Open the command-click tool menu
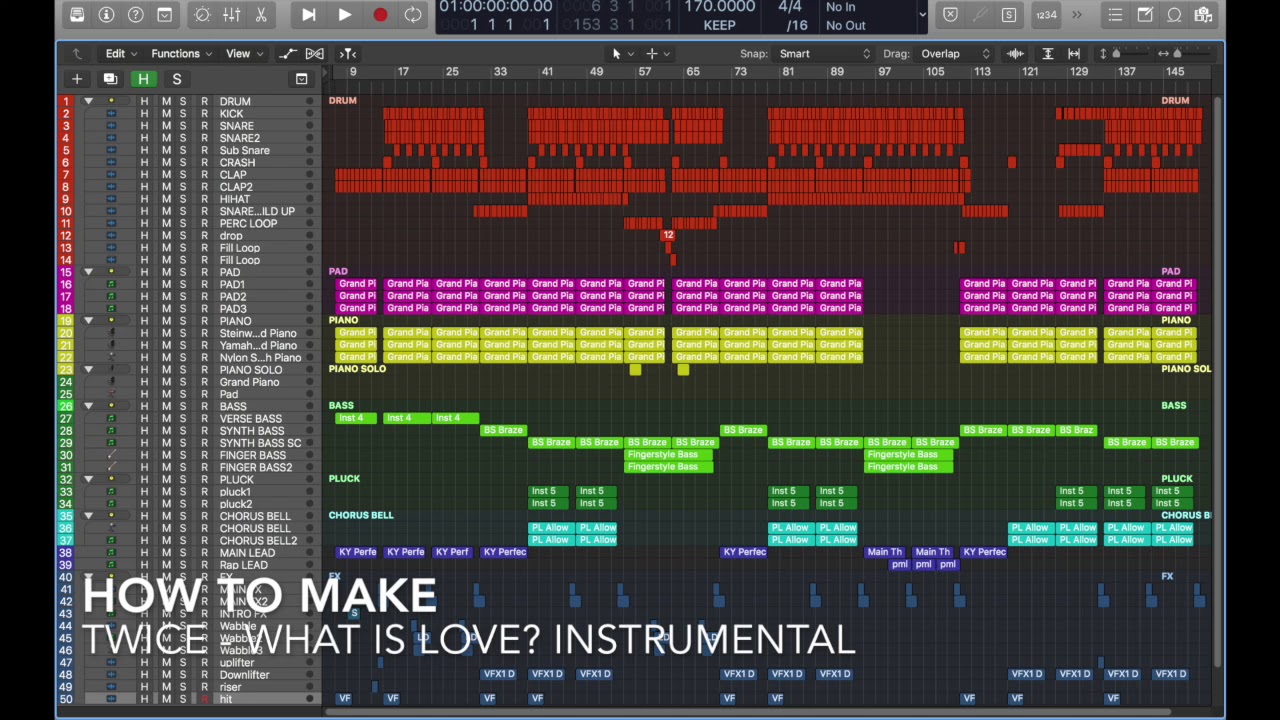The height and width of the screenshot is (720, 1280). pos(657,54)
